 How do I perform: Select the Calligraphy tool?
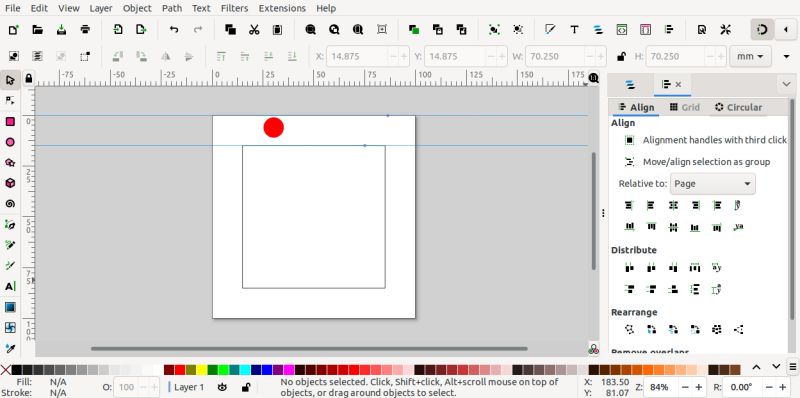pos(10,265)
